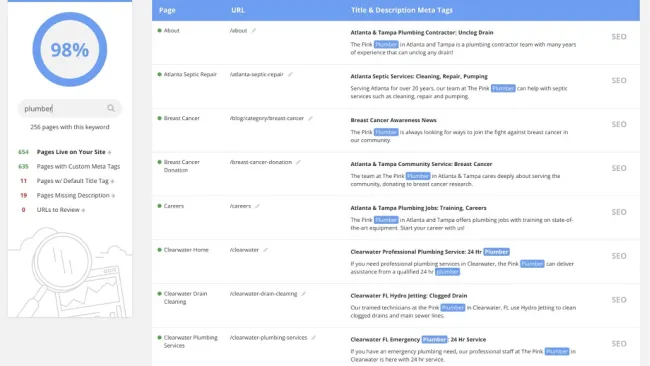This screenshot has height=366, width=650.
Task: Click the magnifying glass illustration in sidebar
Action: (62, 262)
